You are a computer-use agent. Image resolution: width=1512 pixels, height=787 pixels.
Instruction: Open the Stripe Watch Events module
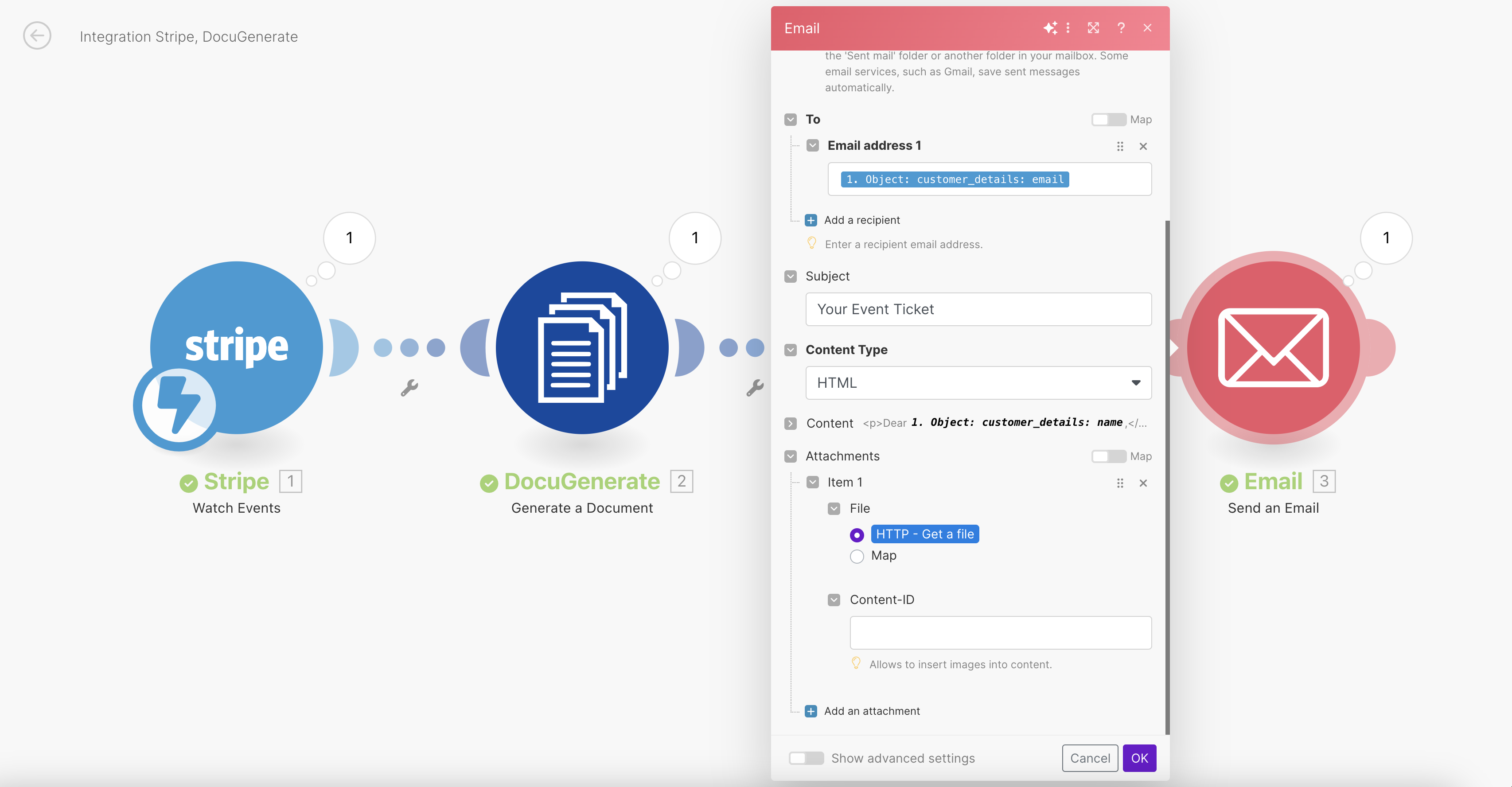point(237,347)
